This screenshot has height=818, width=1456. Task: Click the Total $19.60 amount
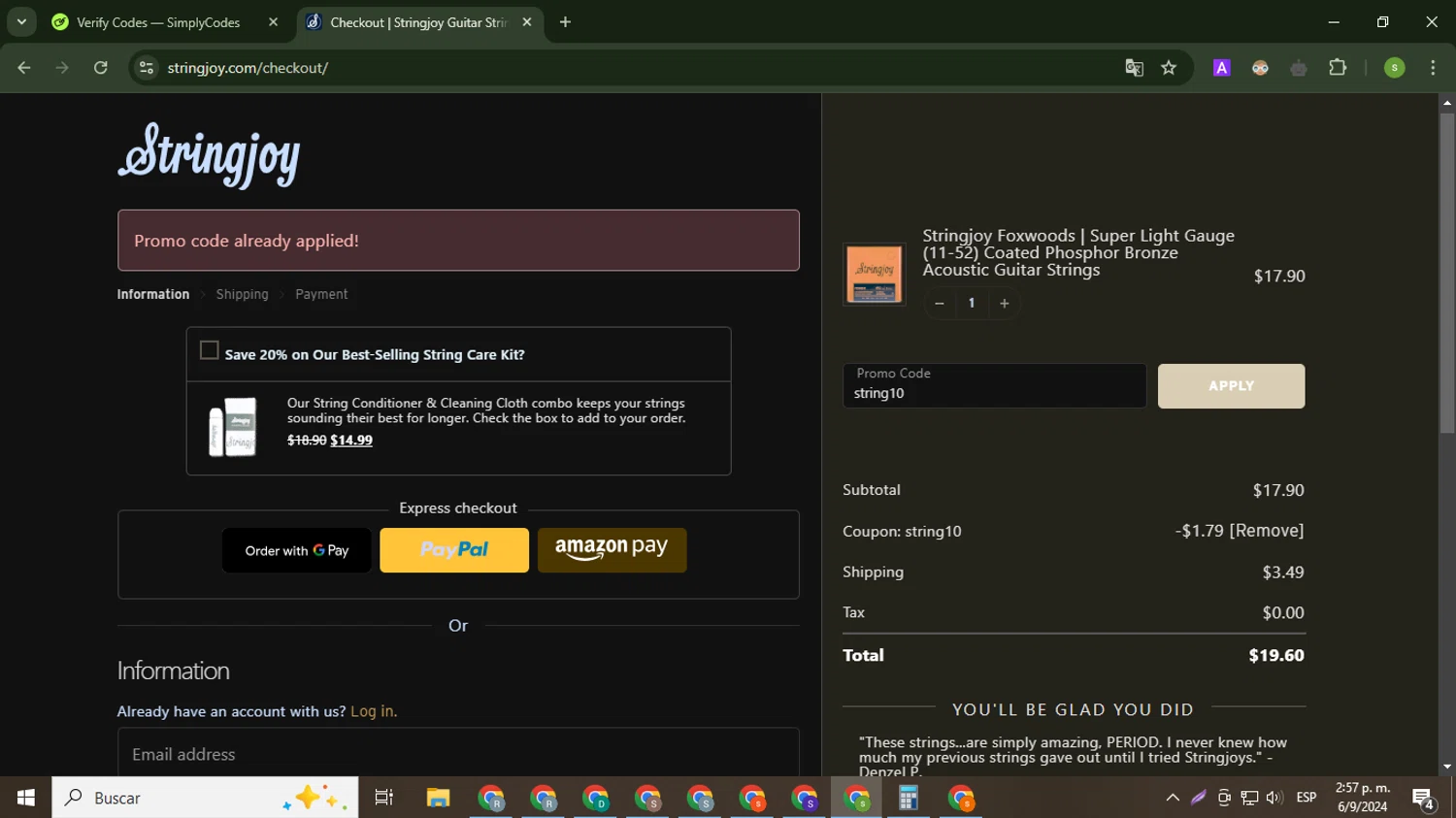[1276, 655]
